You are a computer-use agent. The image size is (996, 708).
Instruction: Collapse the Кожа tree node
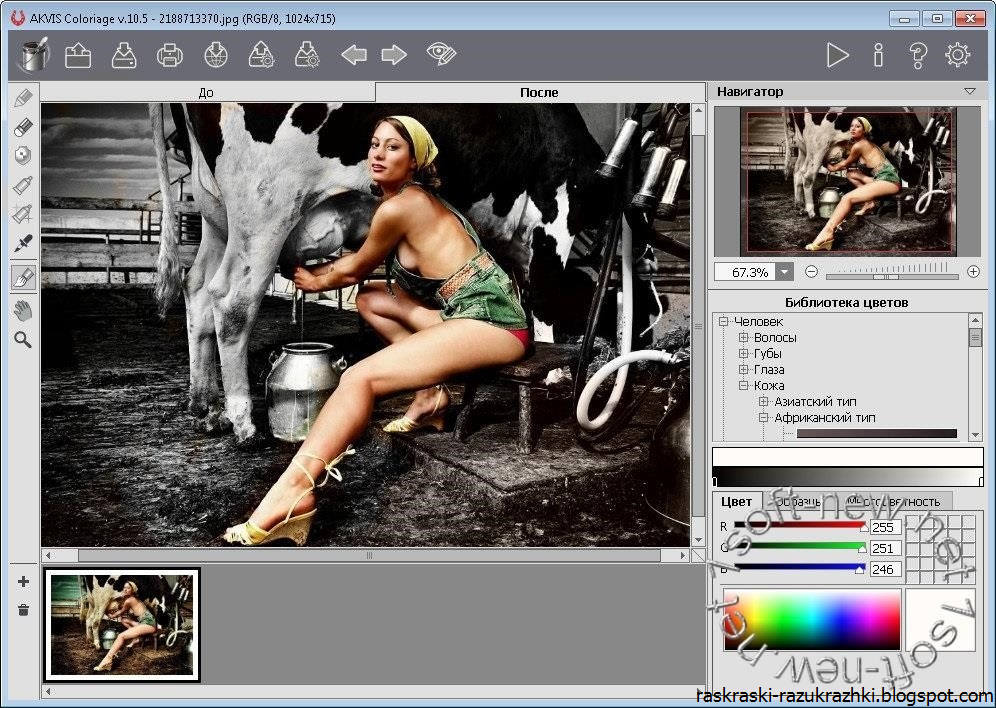click(x=743, y=385)
